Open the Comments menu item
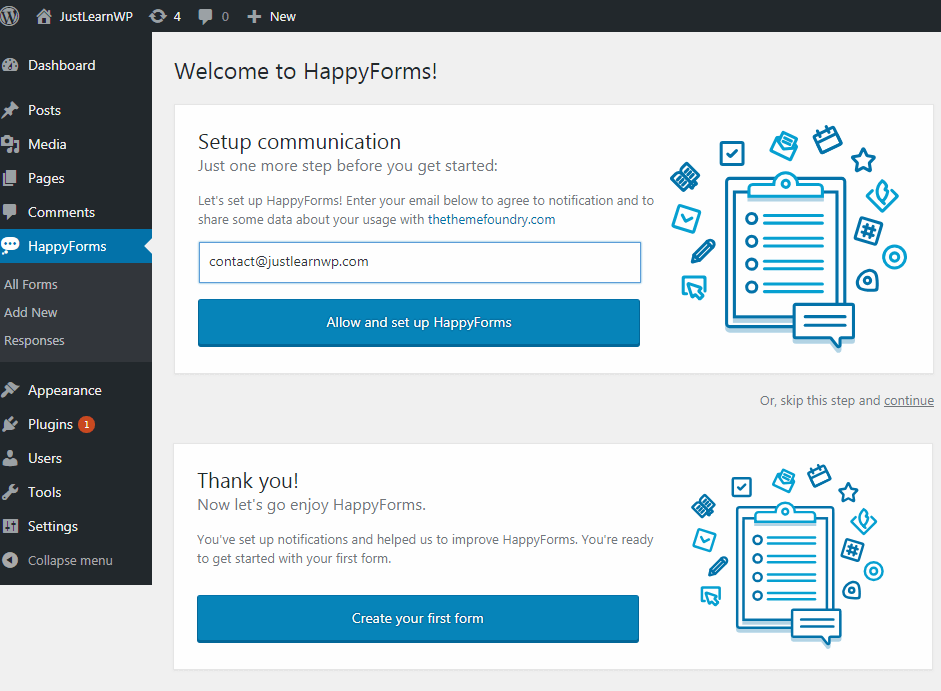The image size is (941, 691). 76,212
